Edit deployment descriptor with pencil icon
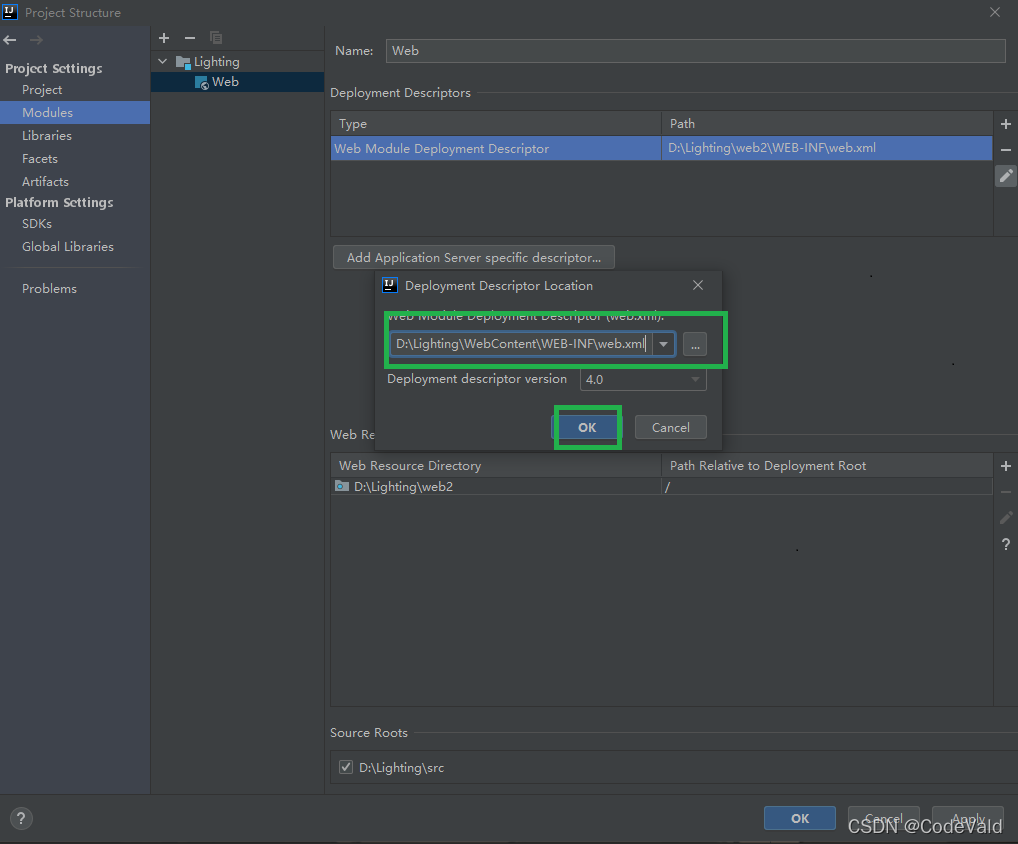 1006,176
